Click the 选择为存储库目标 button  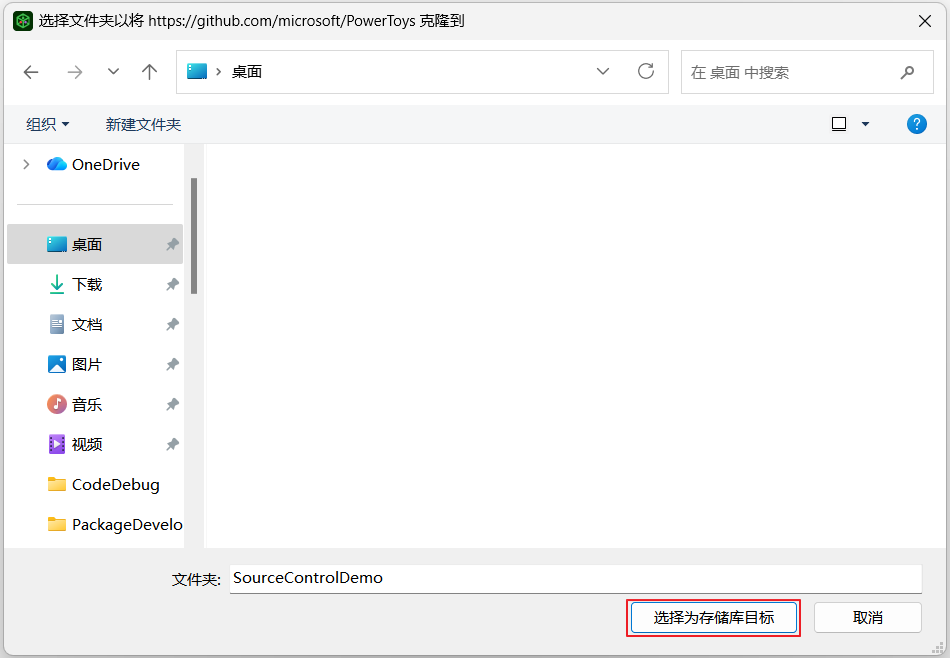pos(714,617)
